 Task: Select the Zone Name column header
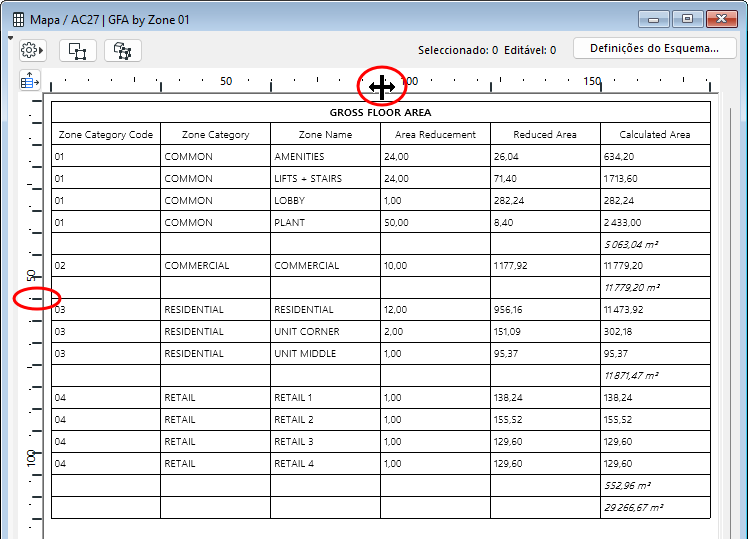coord(325,135)
